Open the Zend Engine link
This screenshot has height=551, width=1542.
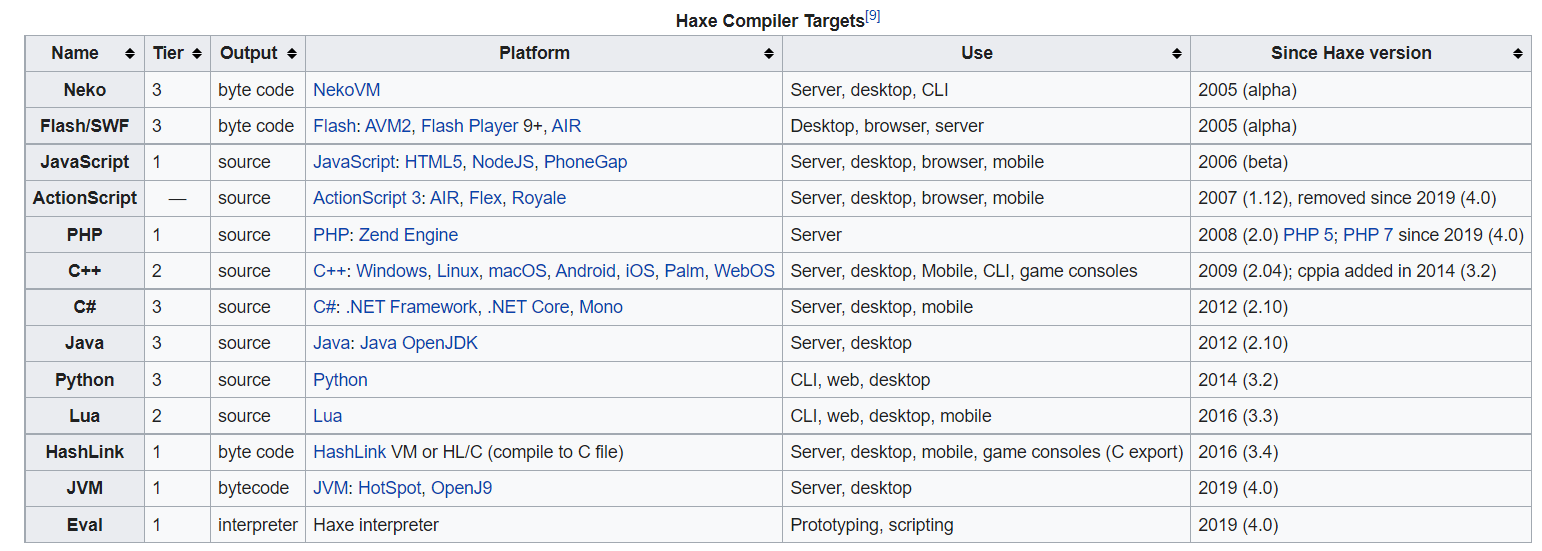click(407, 235)
